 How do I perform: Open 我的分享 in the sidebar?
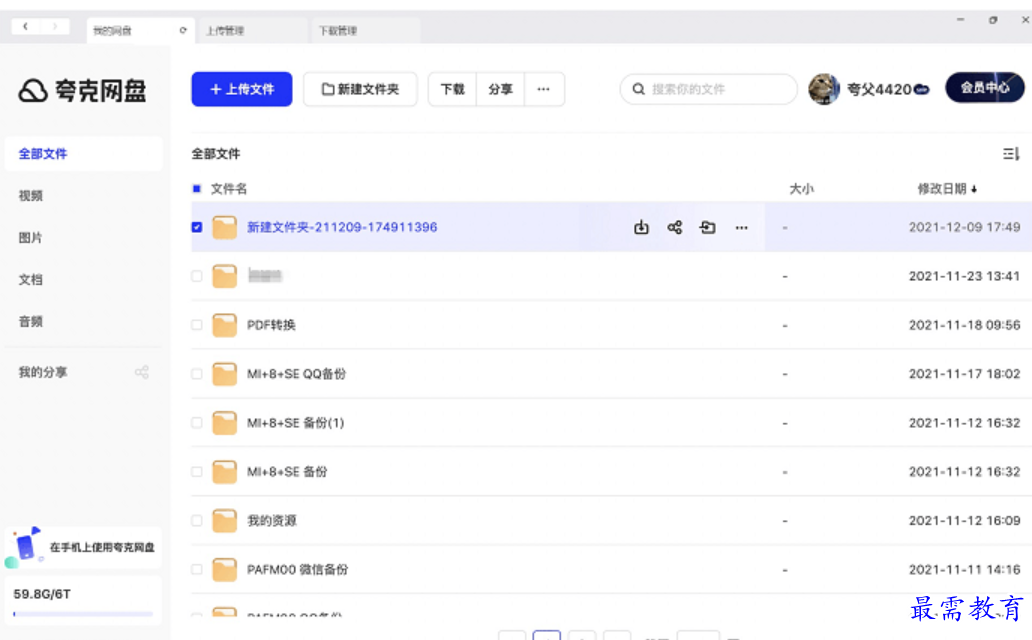click(x=43, y=372)
